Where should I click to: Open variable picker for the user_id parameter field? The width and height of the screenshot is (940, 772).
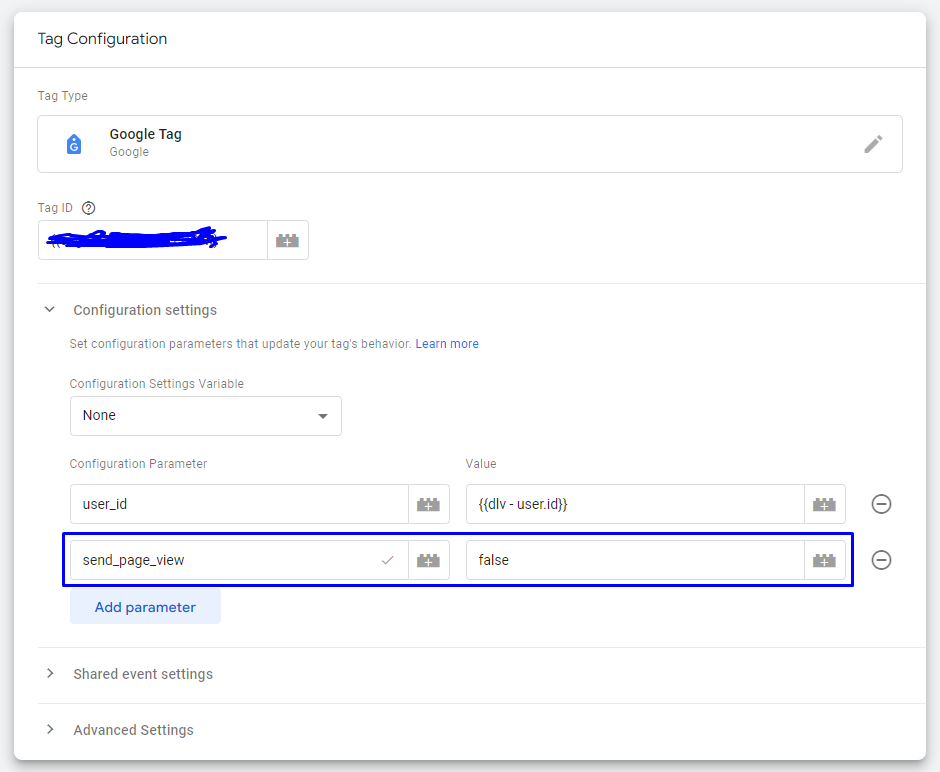coord(428,504)
